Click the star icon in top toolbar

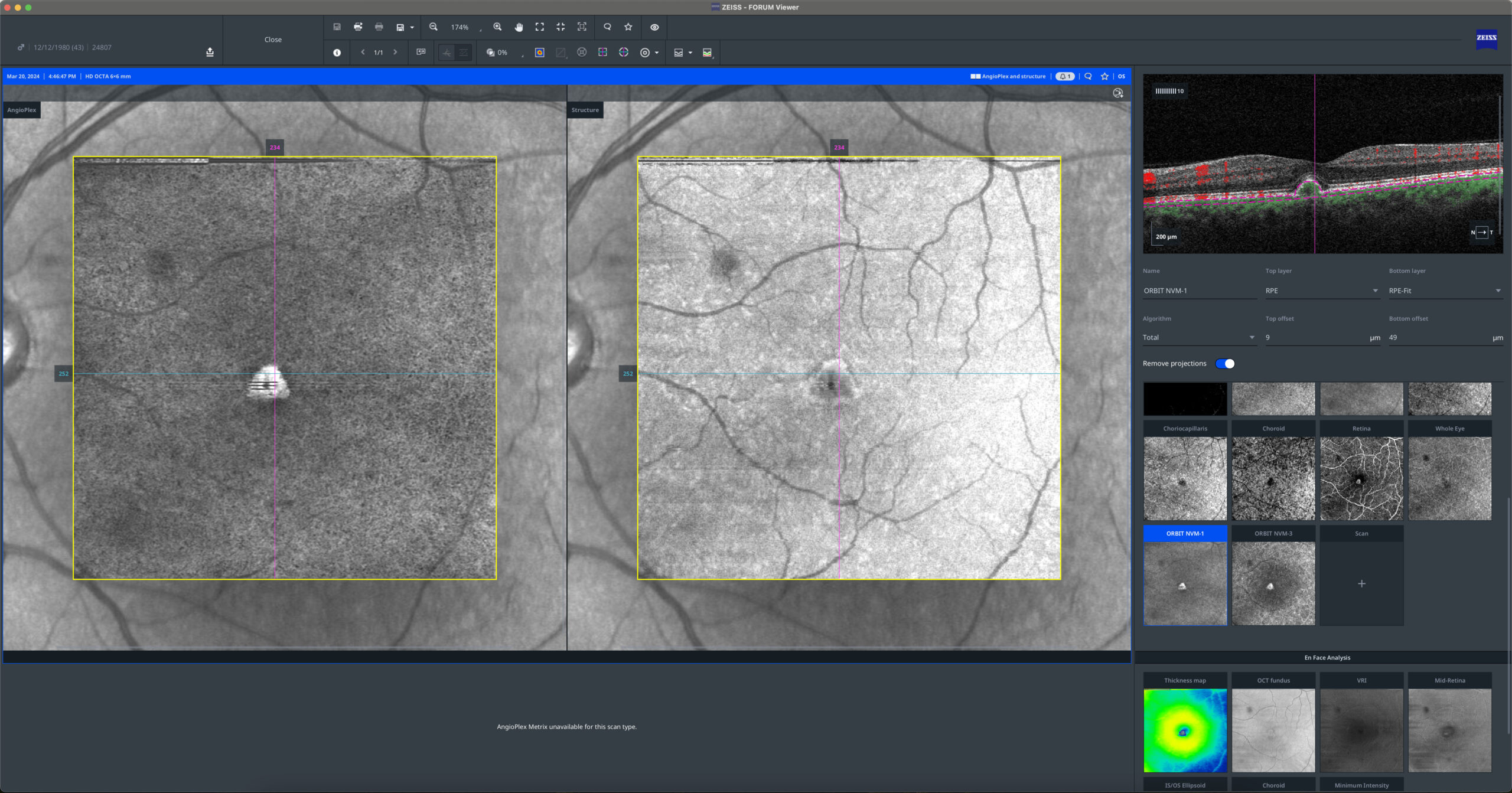(628, 27)
